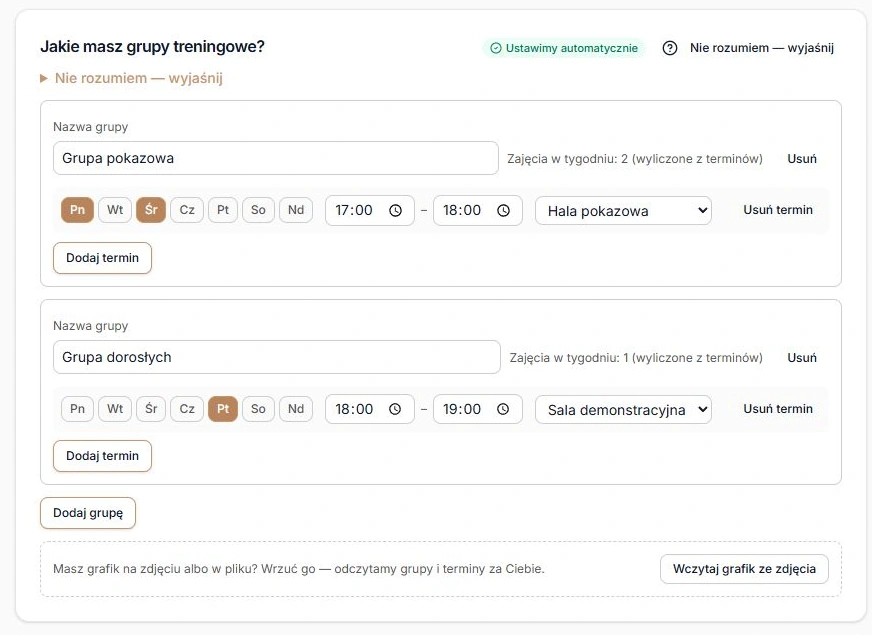Remove the Hala pokazowa term with Usuń termin
The image size is (872, 635).
[x=778, y=210]
